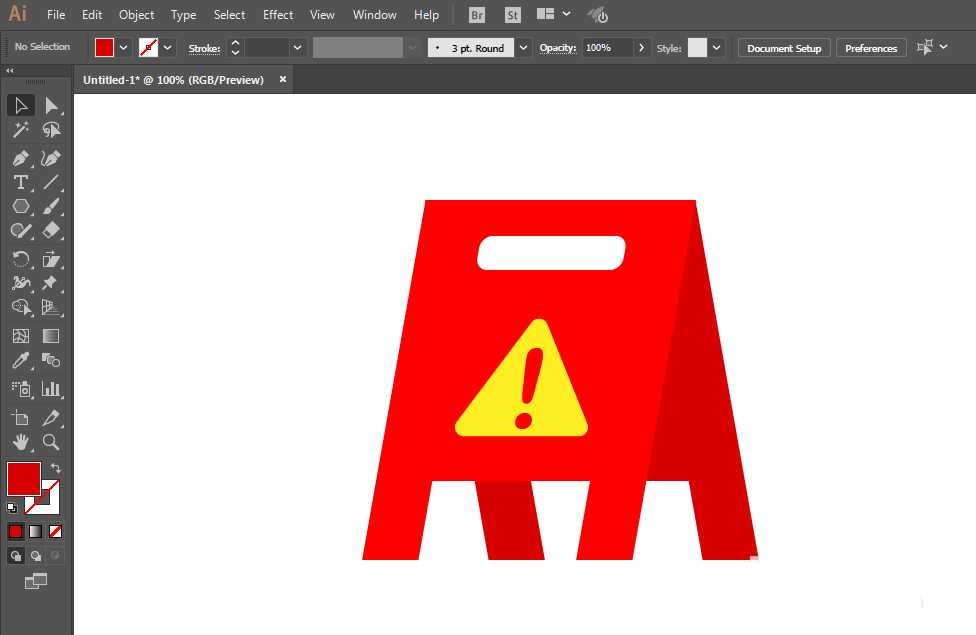
Task: Select the Eraser tool
Action: click(51, 230)
